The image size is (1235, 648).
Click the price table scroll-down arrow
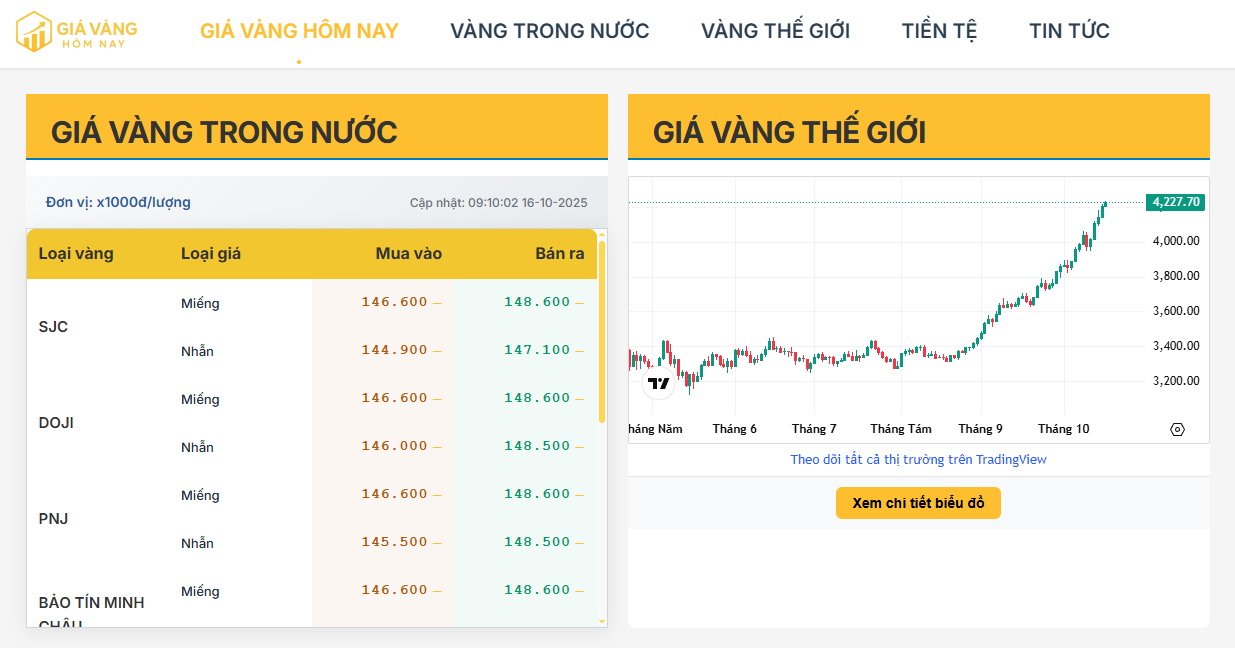coord(602,621)
